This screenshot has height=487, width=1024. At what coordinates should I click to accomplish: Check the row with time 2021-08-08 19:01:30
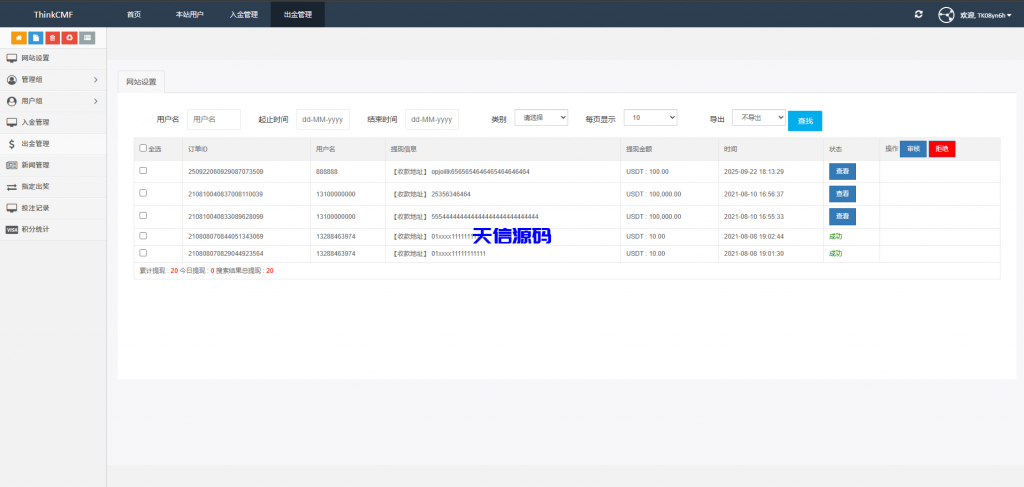pos(143,253)
